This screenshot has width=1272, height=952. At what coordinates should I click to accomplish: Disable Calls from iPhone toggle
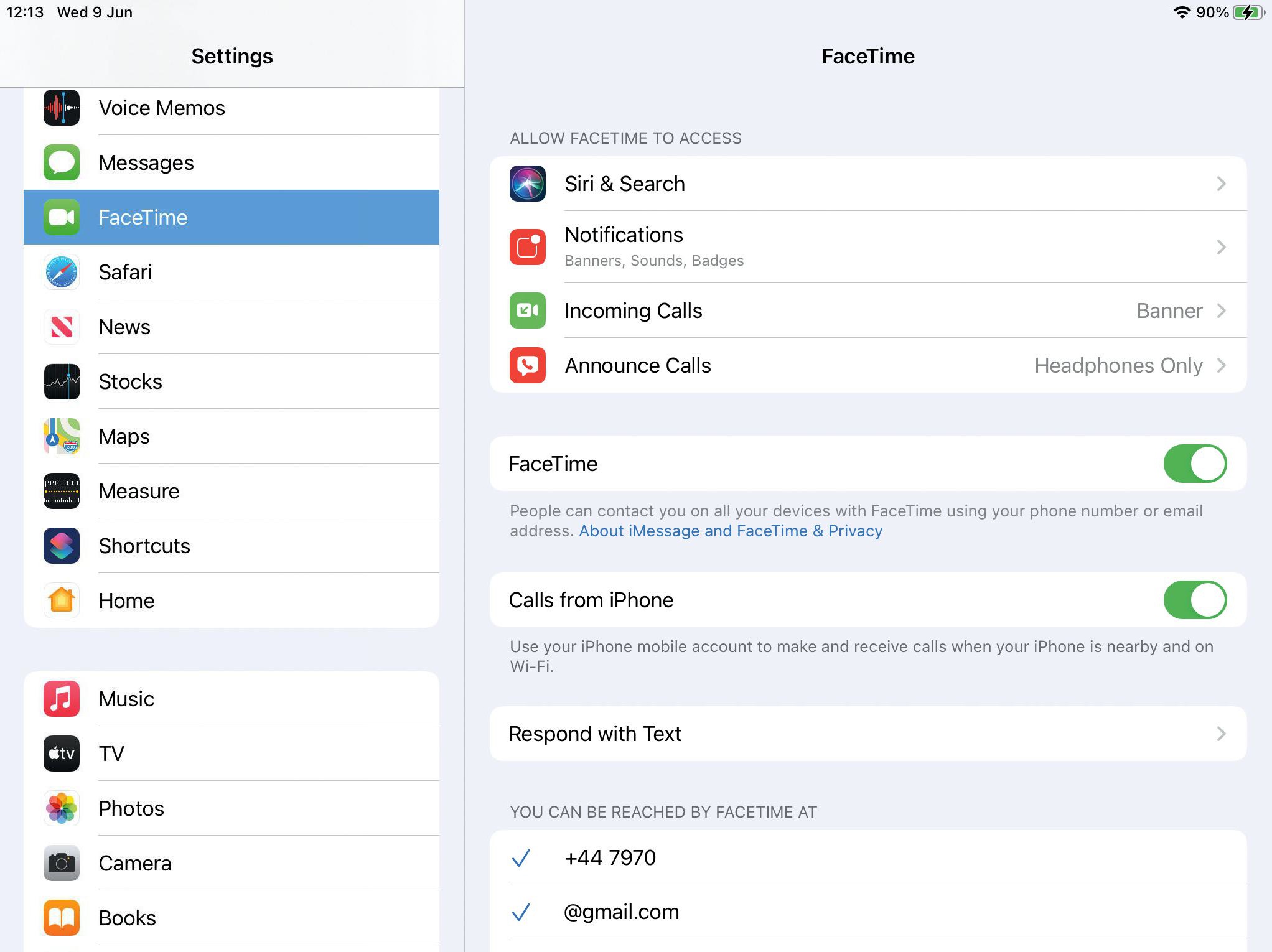[x=1194, y=600]
